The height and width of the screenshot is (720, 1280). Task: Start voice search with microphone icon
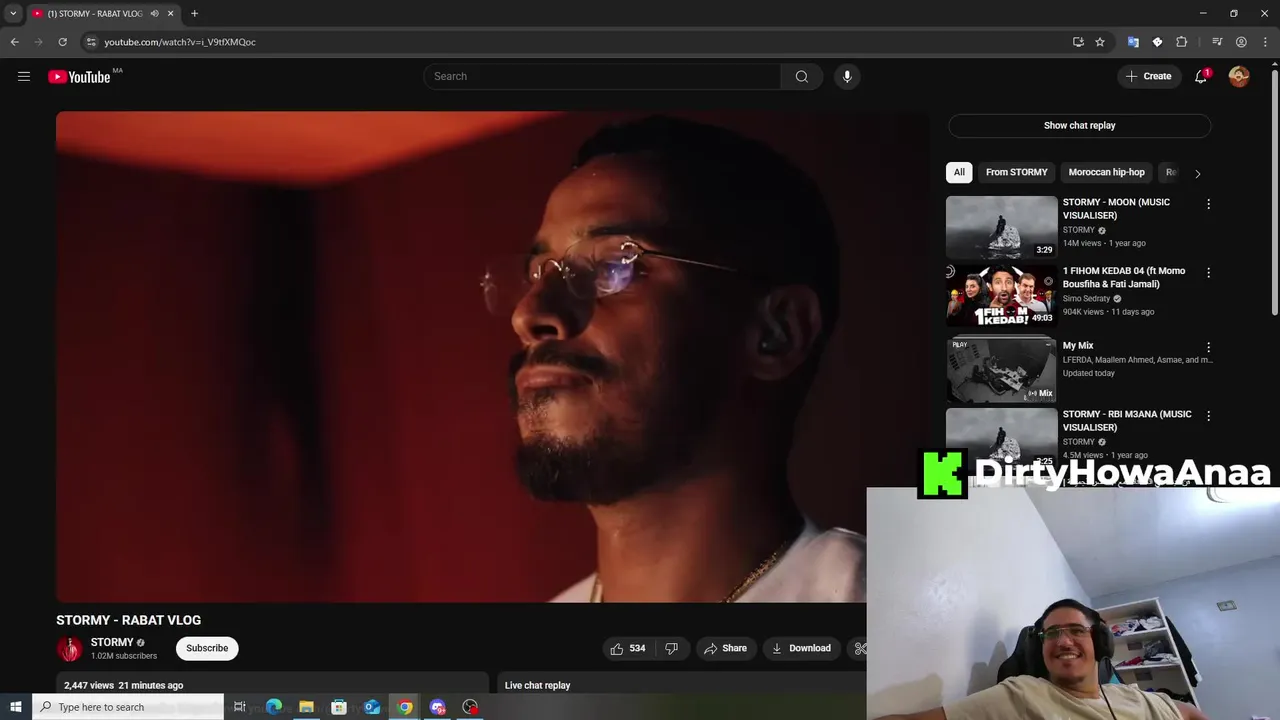click(847, 76)
